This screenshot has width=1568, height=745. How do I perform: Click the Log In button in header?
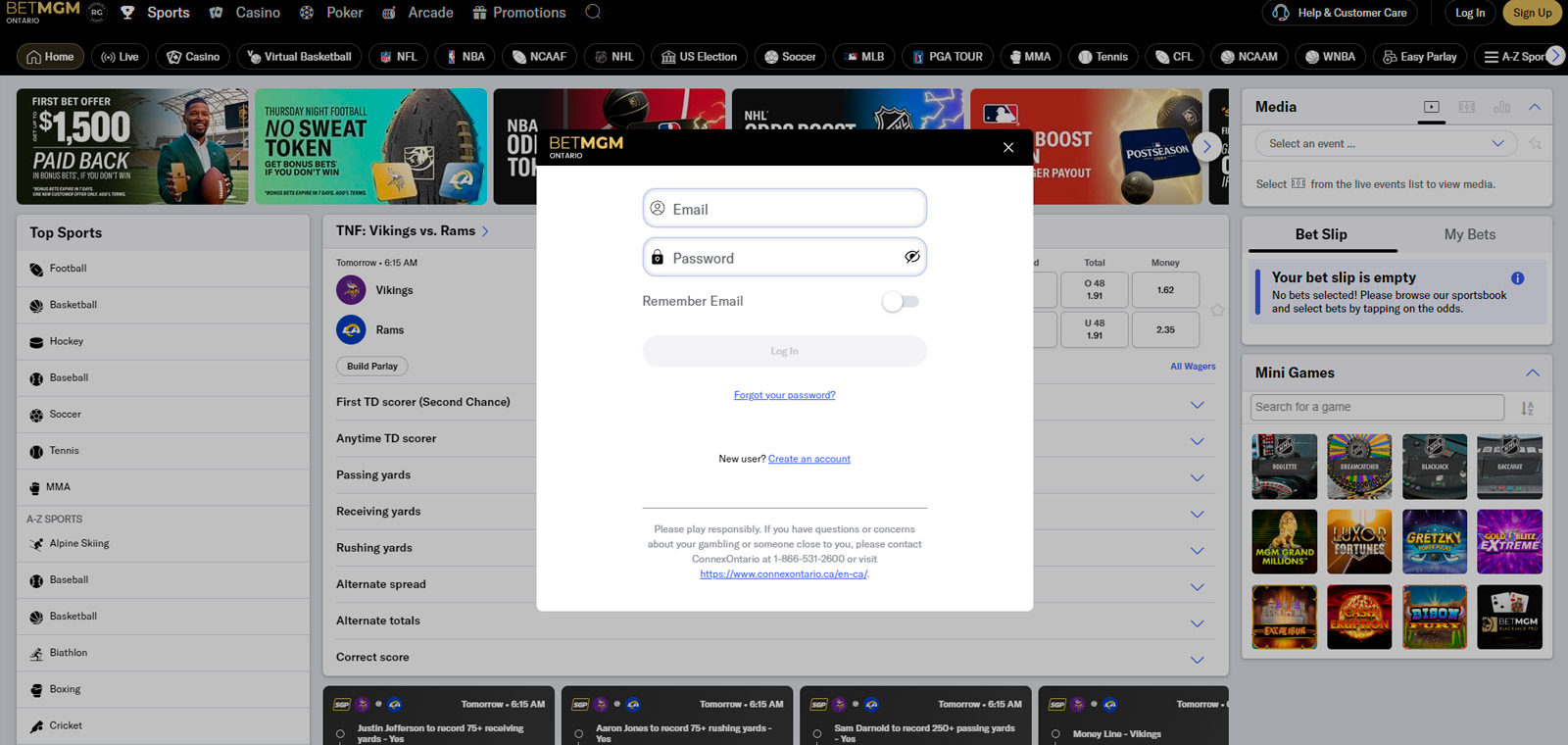coord(1470,13)
